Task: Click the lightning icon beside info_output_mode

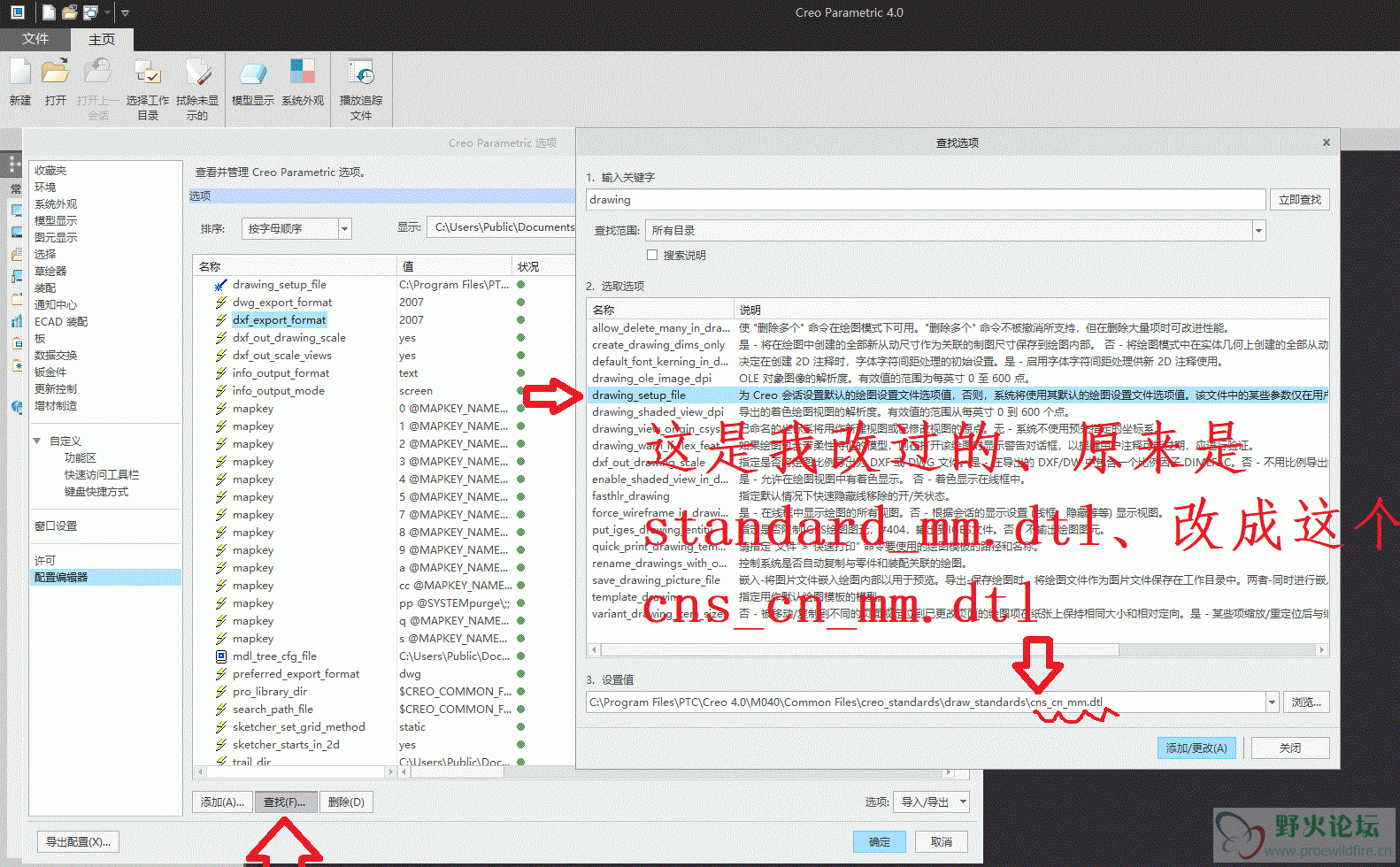Action: [x=220, y=391]
